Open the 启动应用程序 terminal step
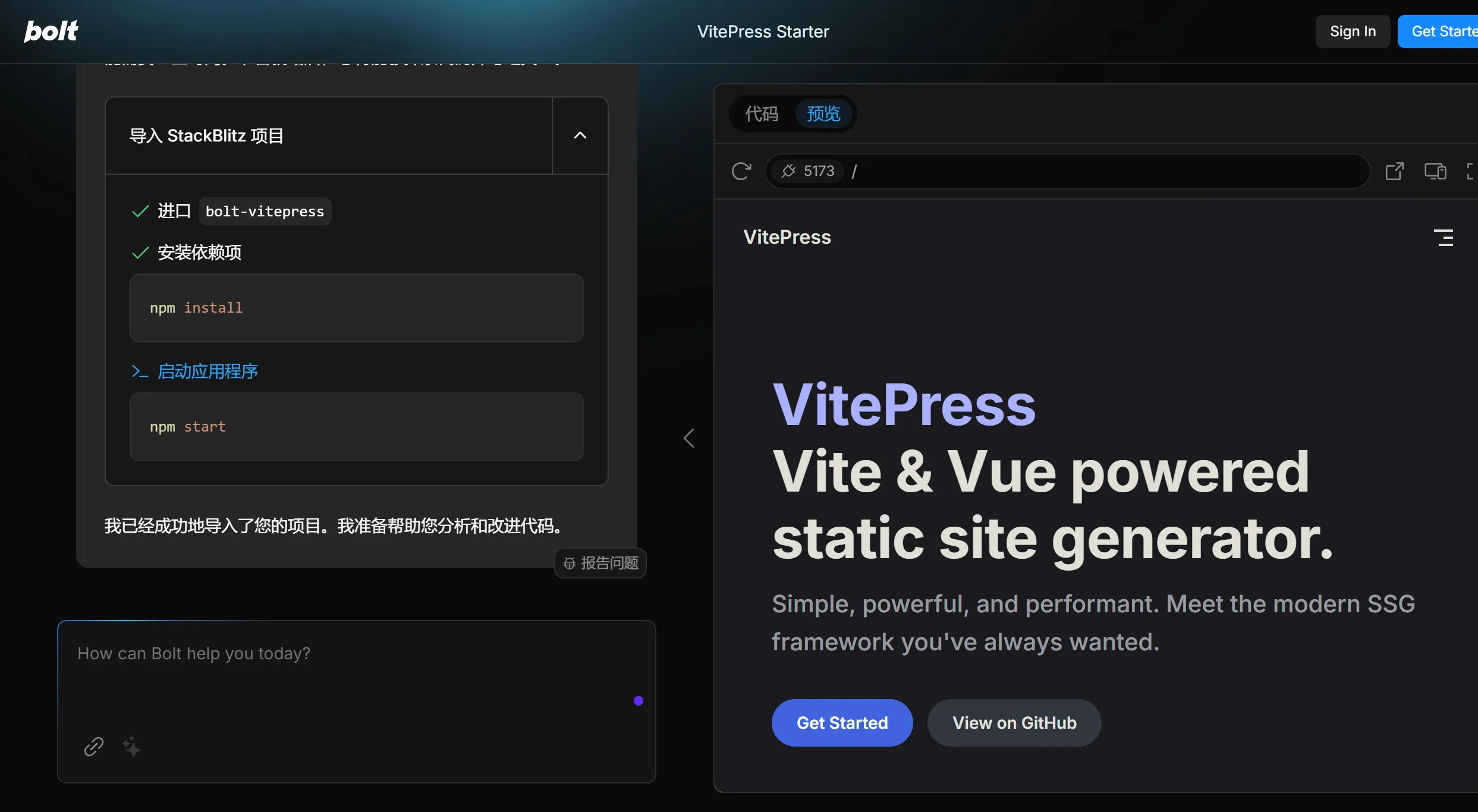Image resolution: width=1478 pixels, height=812 pixels. (207, 372)
